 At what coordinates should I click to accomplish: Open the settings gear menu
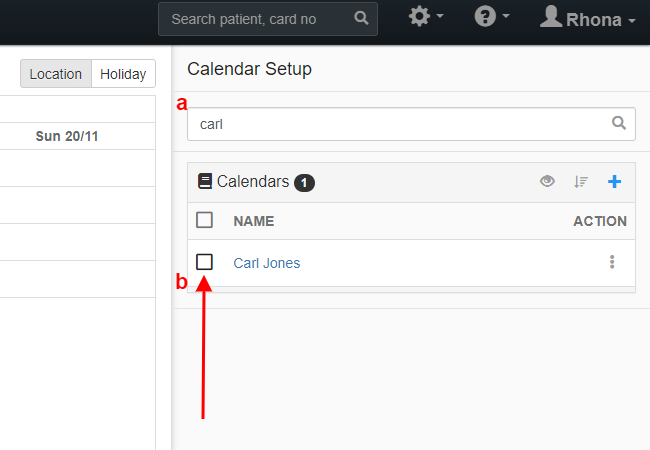(426, 17)
